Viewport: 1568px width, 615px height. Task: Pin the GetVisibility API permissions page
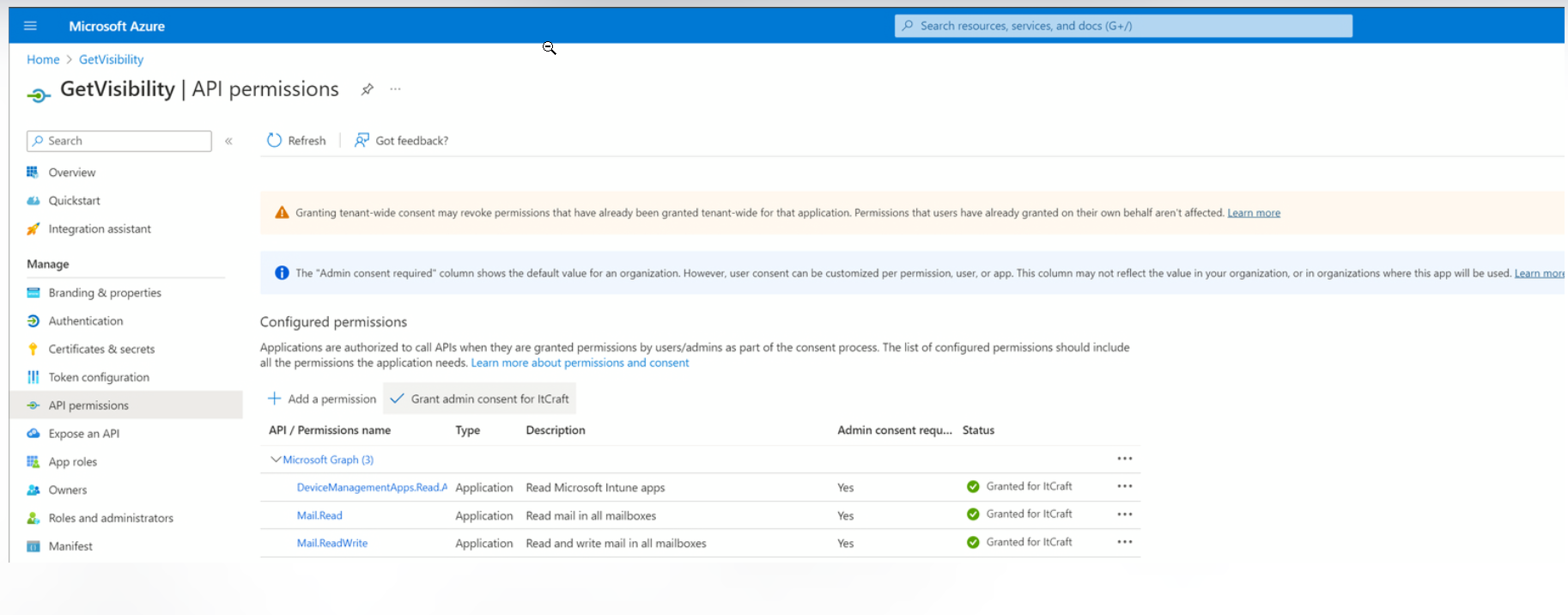(x=368, y=89)
